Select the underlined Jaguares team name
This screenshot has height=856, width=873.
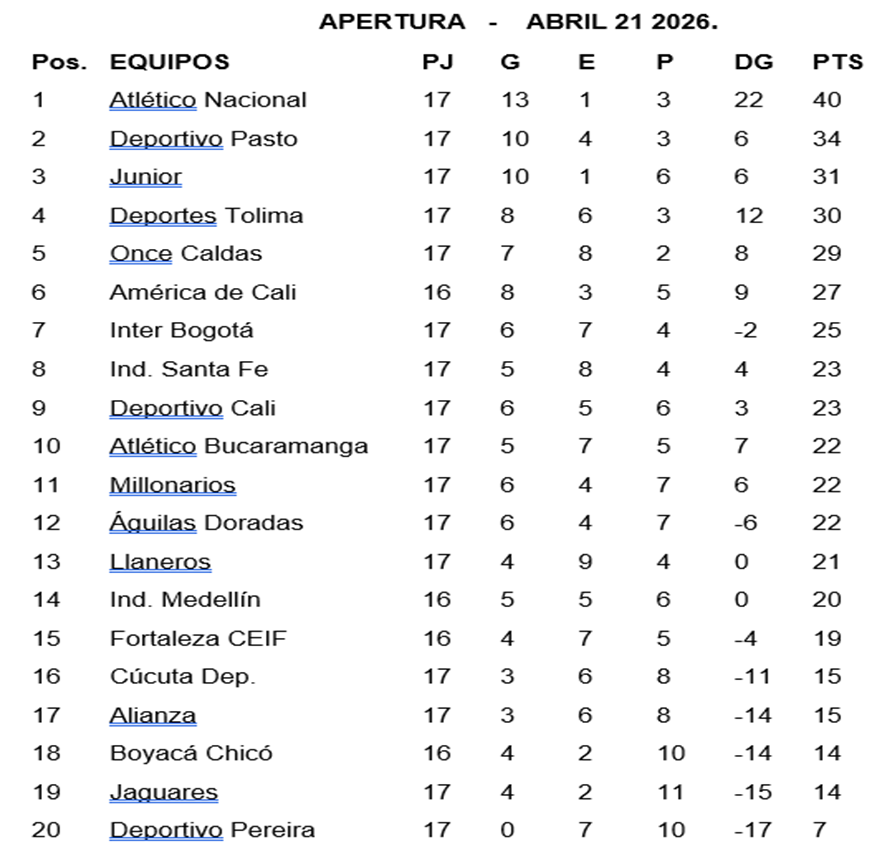(164, 792)
